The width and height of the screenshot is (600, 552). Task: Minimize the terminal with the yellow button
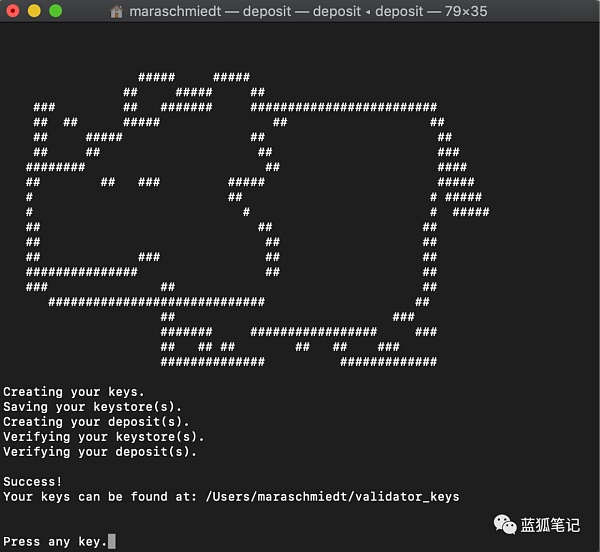click(34, 12)
